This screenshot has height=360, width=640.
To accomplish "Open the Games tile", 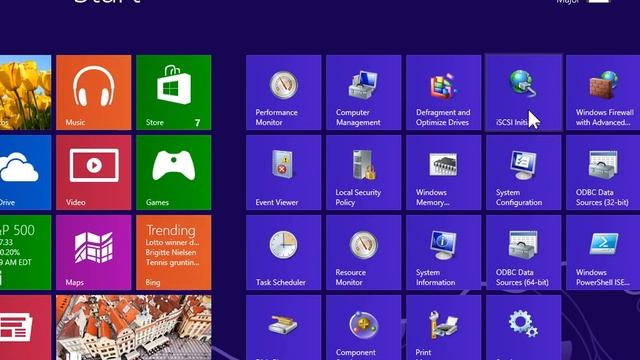I will (173, 173).
